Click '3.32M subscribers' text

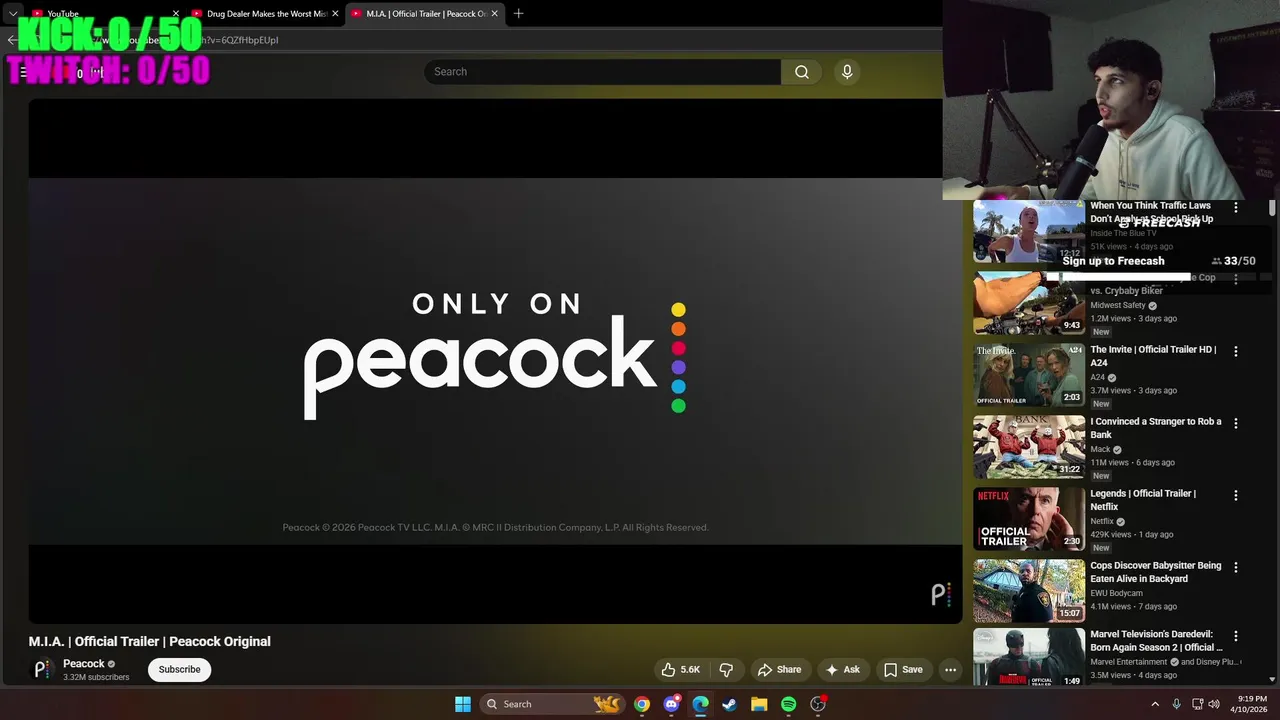tap(96, 678)
